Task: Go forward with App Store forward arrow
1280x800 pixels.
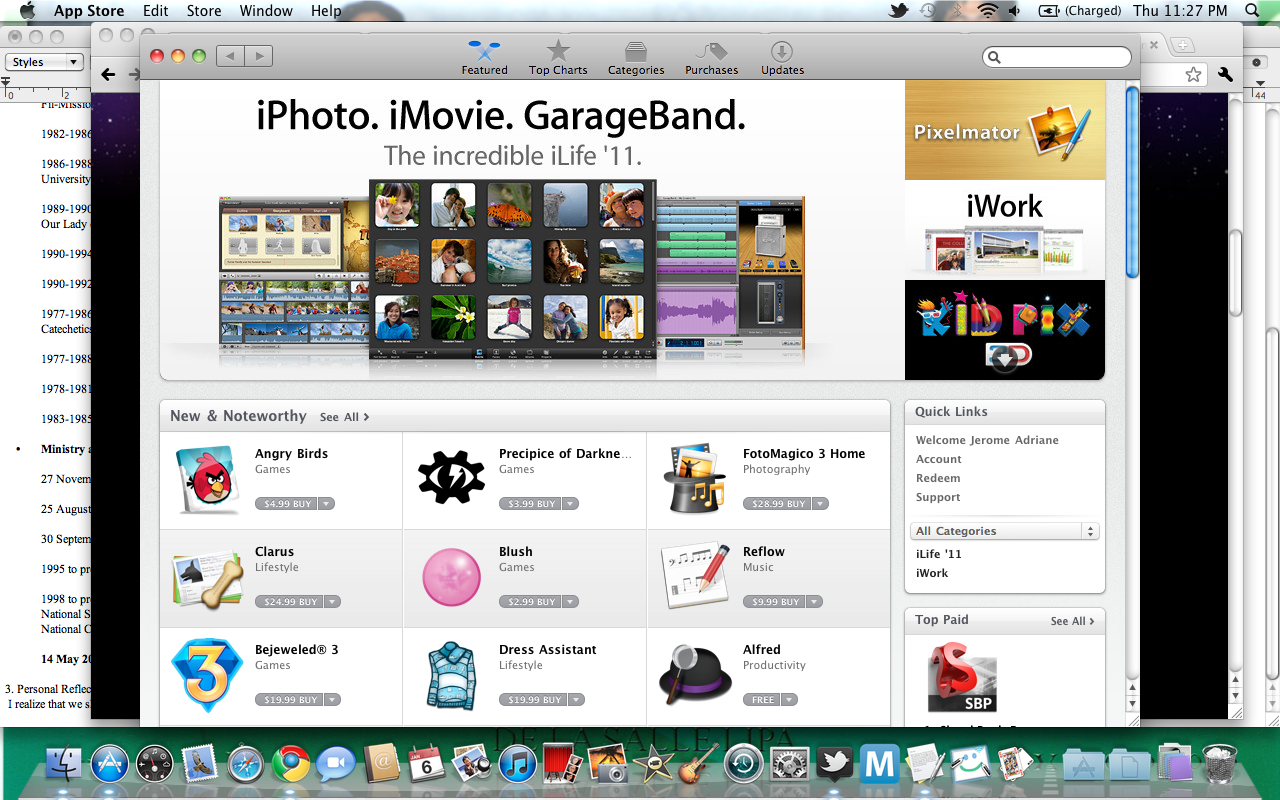Action: [x=258, y=56]
